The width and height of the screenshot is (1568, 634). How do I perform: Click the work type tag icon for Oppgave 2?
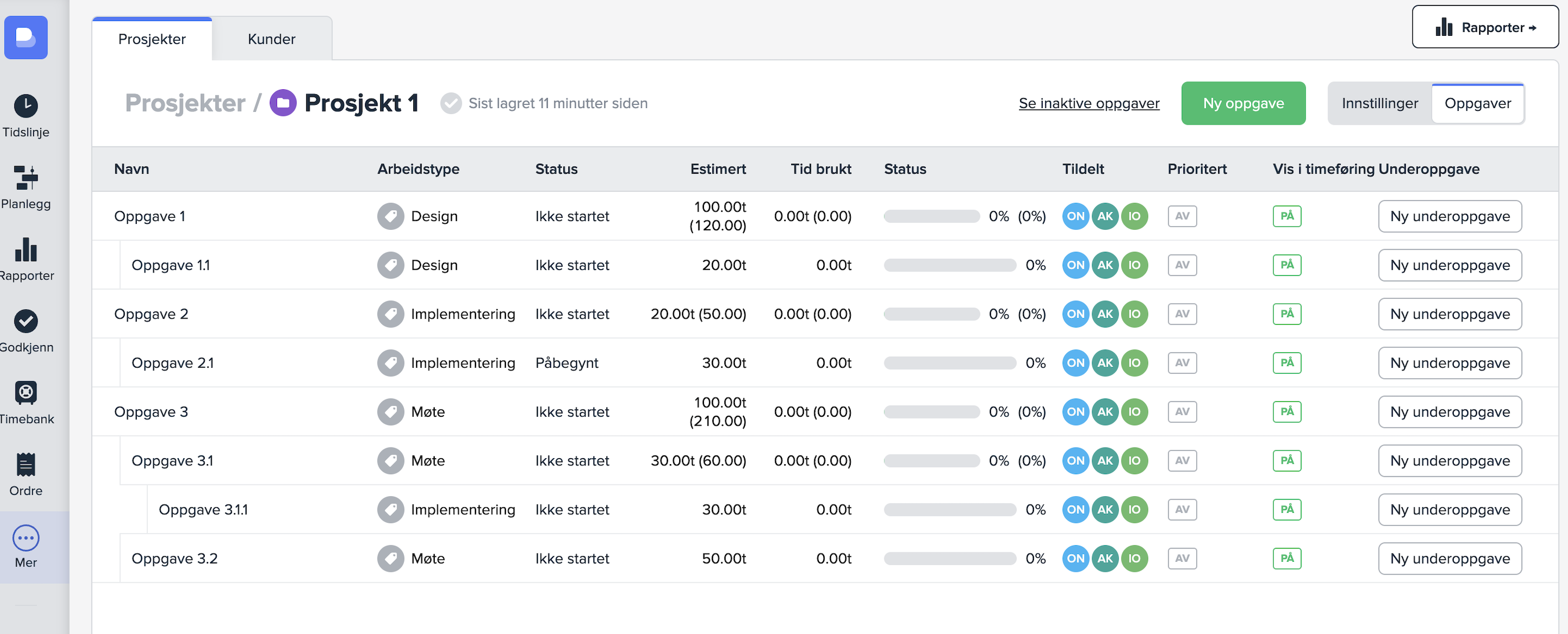coord(390,314)
